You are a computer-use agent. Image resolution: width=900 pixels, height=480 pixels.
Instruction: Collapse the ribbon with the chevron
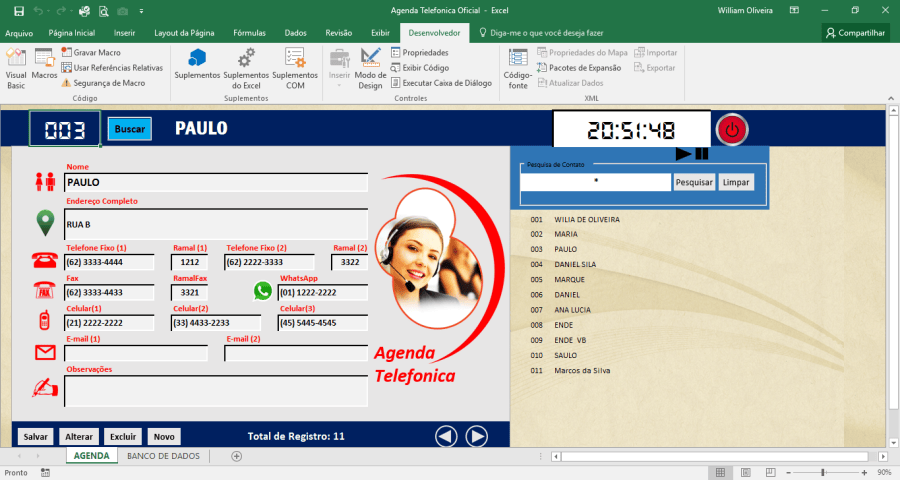pyautogui.click(x=891, y=98)
